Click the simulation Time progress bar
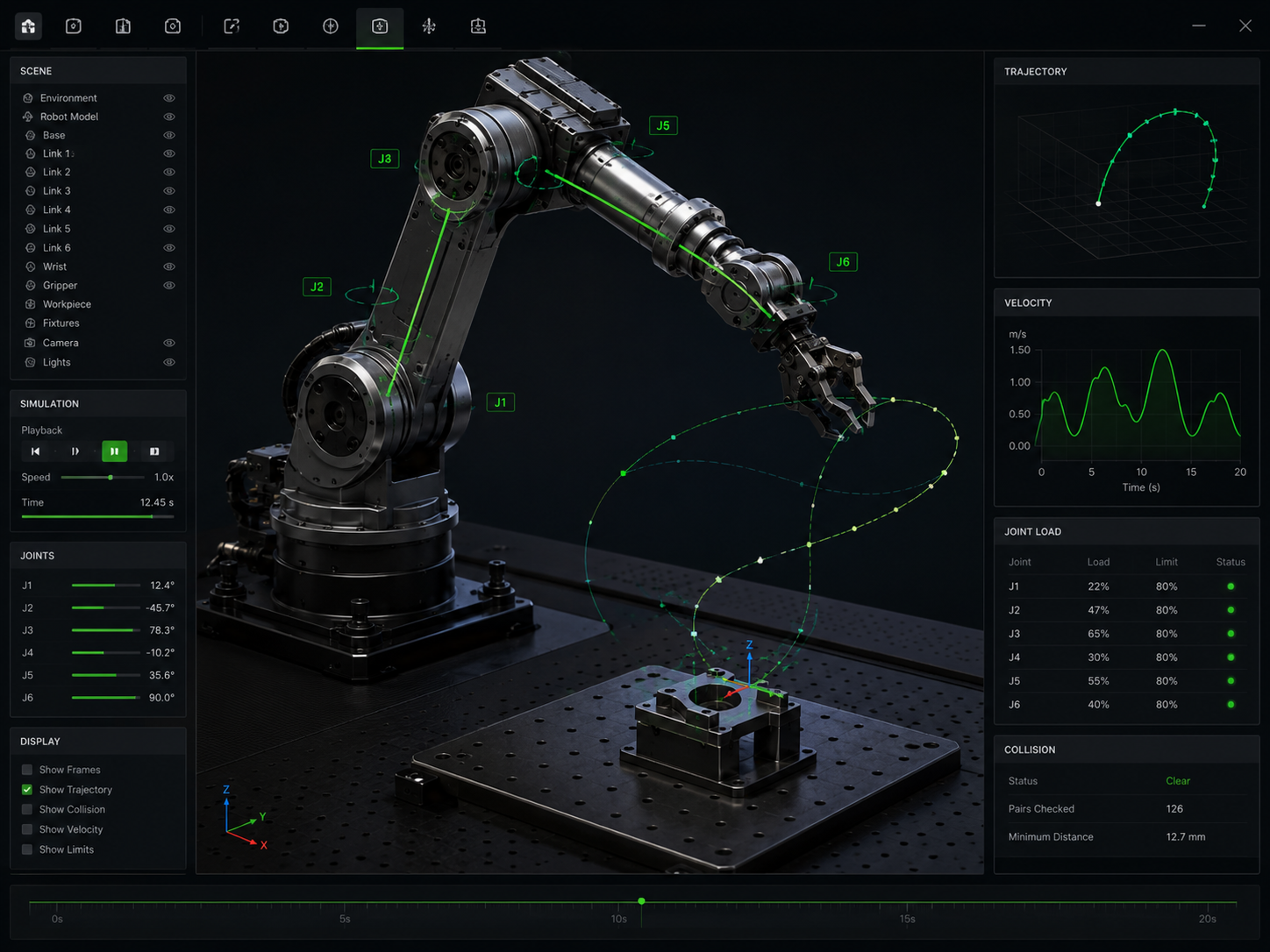Screen dimensions: 1270x952 tap(97, 517)
